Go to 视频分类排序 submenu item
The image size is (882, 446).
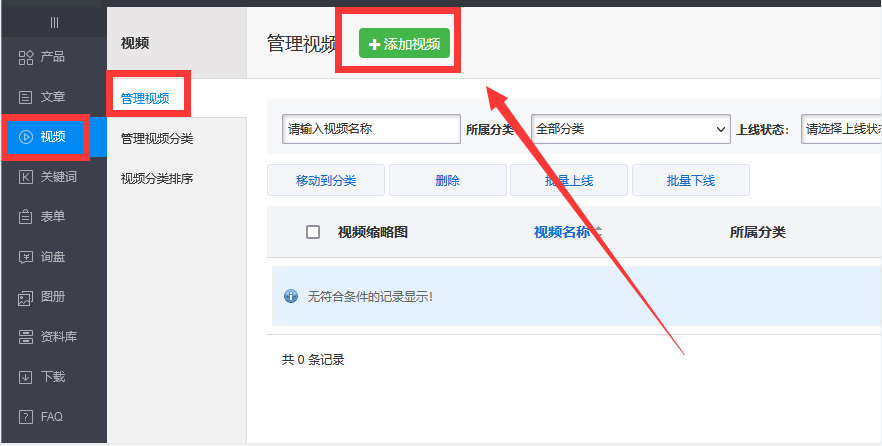point(157,179)
